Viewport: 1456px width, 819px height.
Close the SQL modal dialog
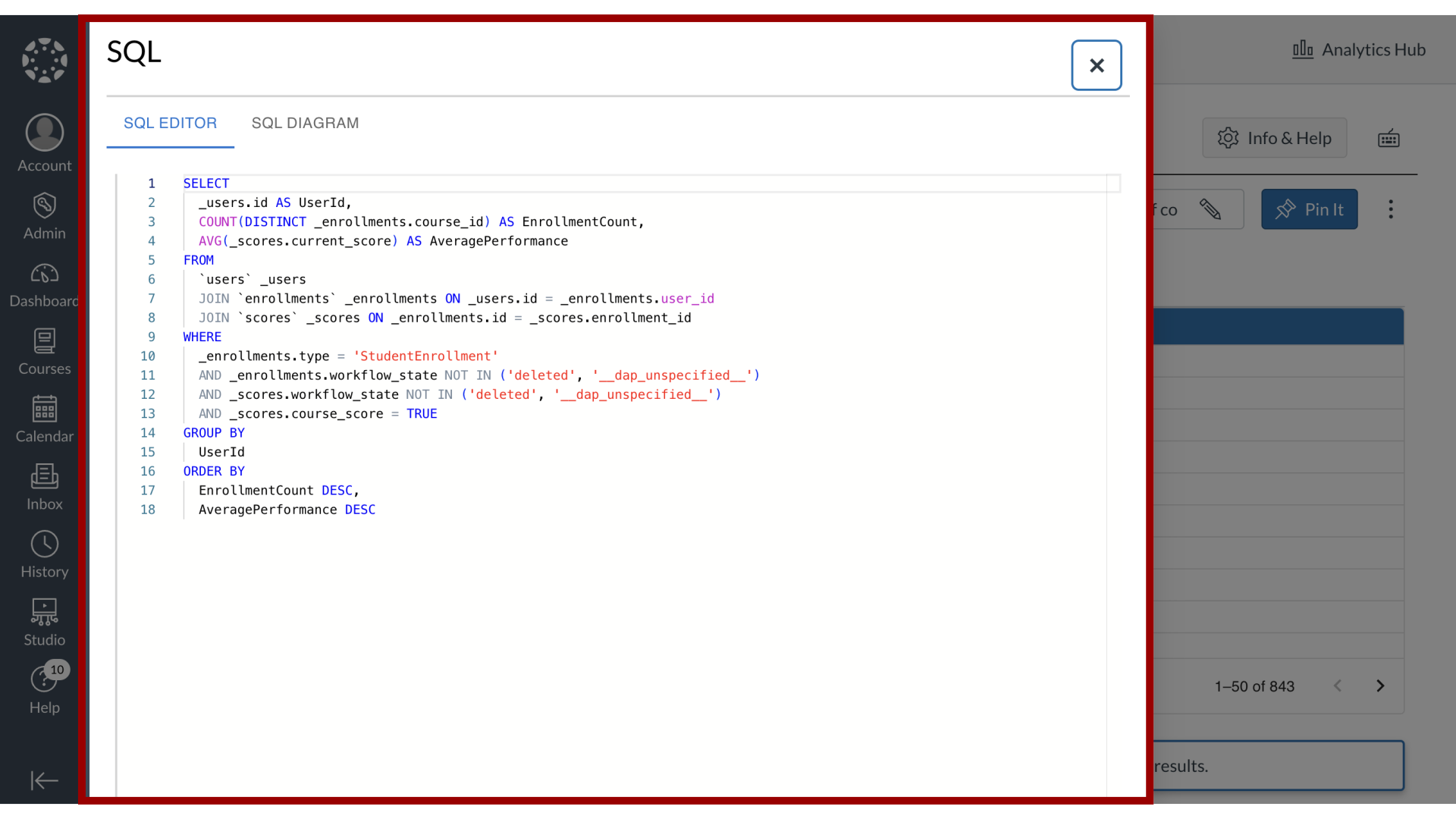pos(1097,65)
